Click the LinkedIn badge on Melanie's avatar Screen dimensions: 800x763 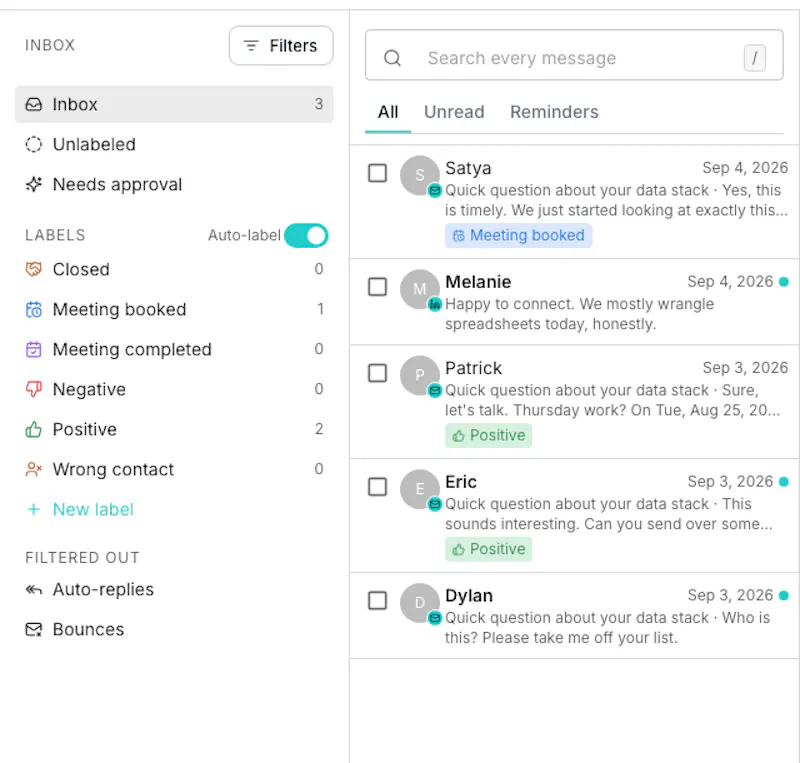tap(435, 305)
